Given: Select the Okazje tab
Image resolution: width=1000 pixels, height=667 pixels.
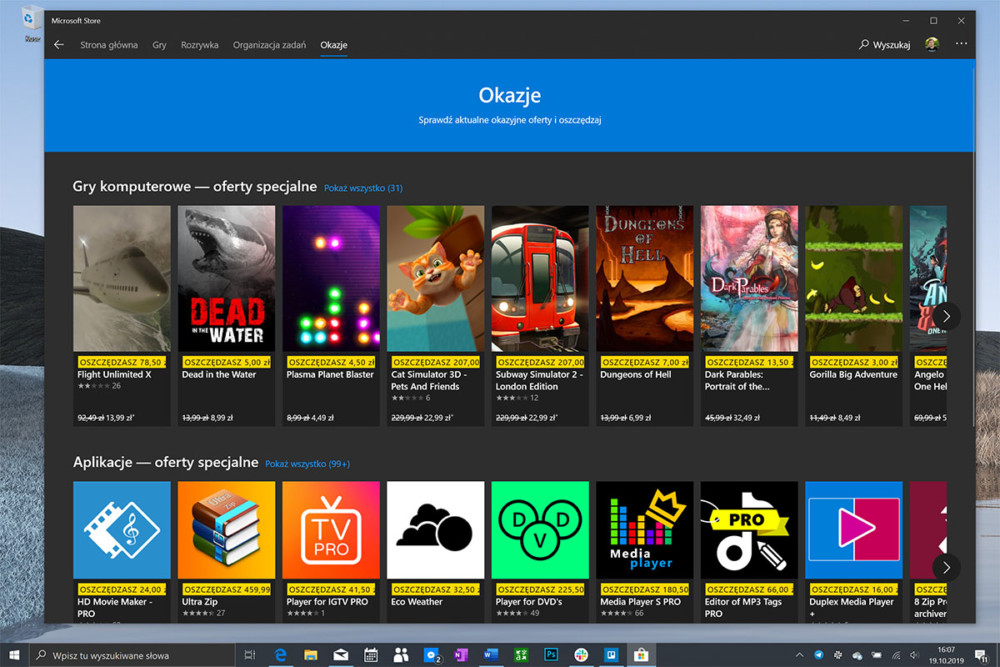Looking at the screenshot, I should [334, 45].
